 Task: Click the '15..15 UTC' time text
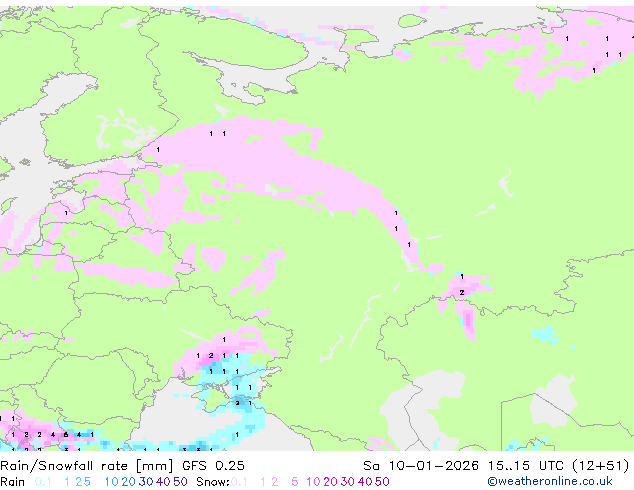[525, 466]
